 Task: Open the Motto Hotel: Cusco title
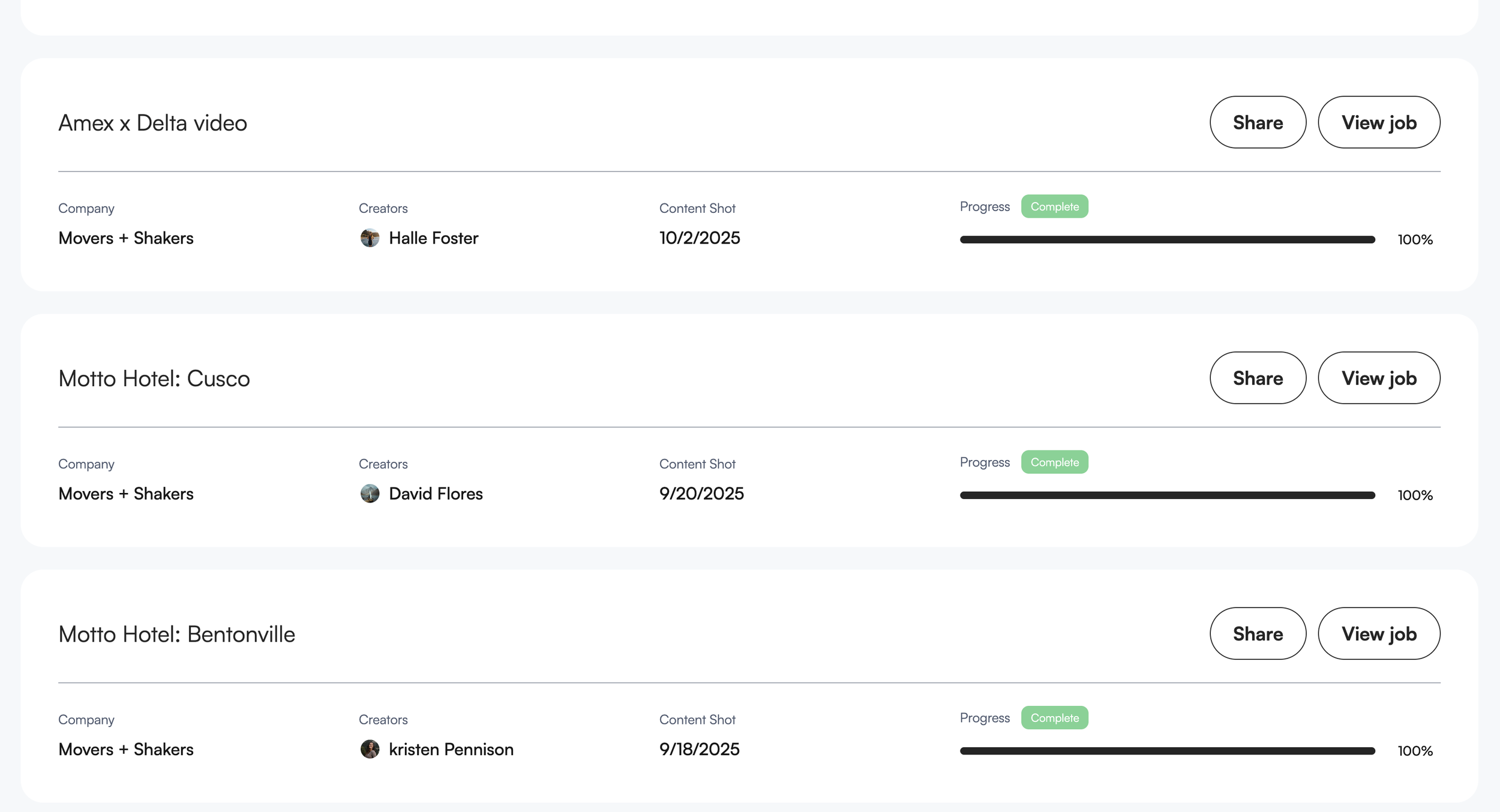click(x=154, y=378)
